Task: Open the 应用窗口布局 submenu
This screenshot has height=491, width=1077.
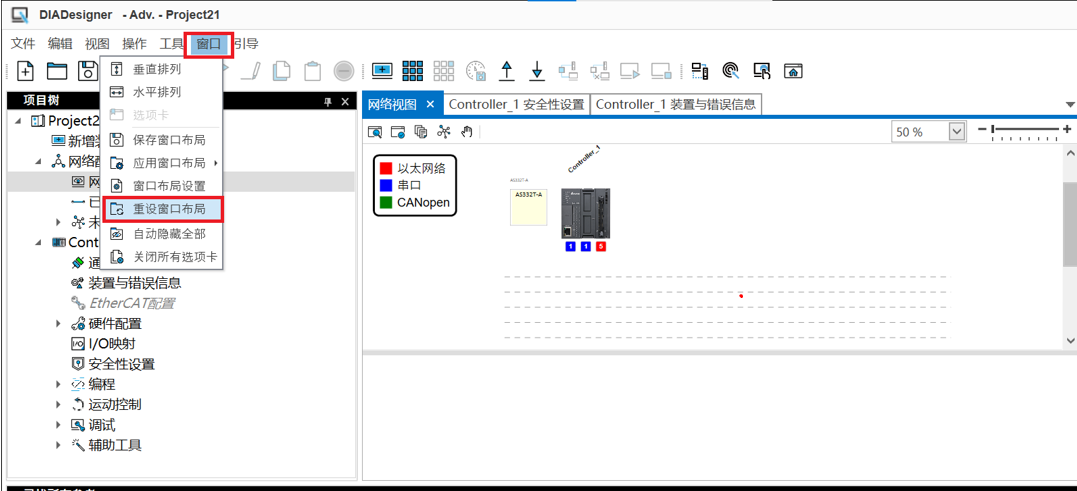Action: 169,163
